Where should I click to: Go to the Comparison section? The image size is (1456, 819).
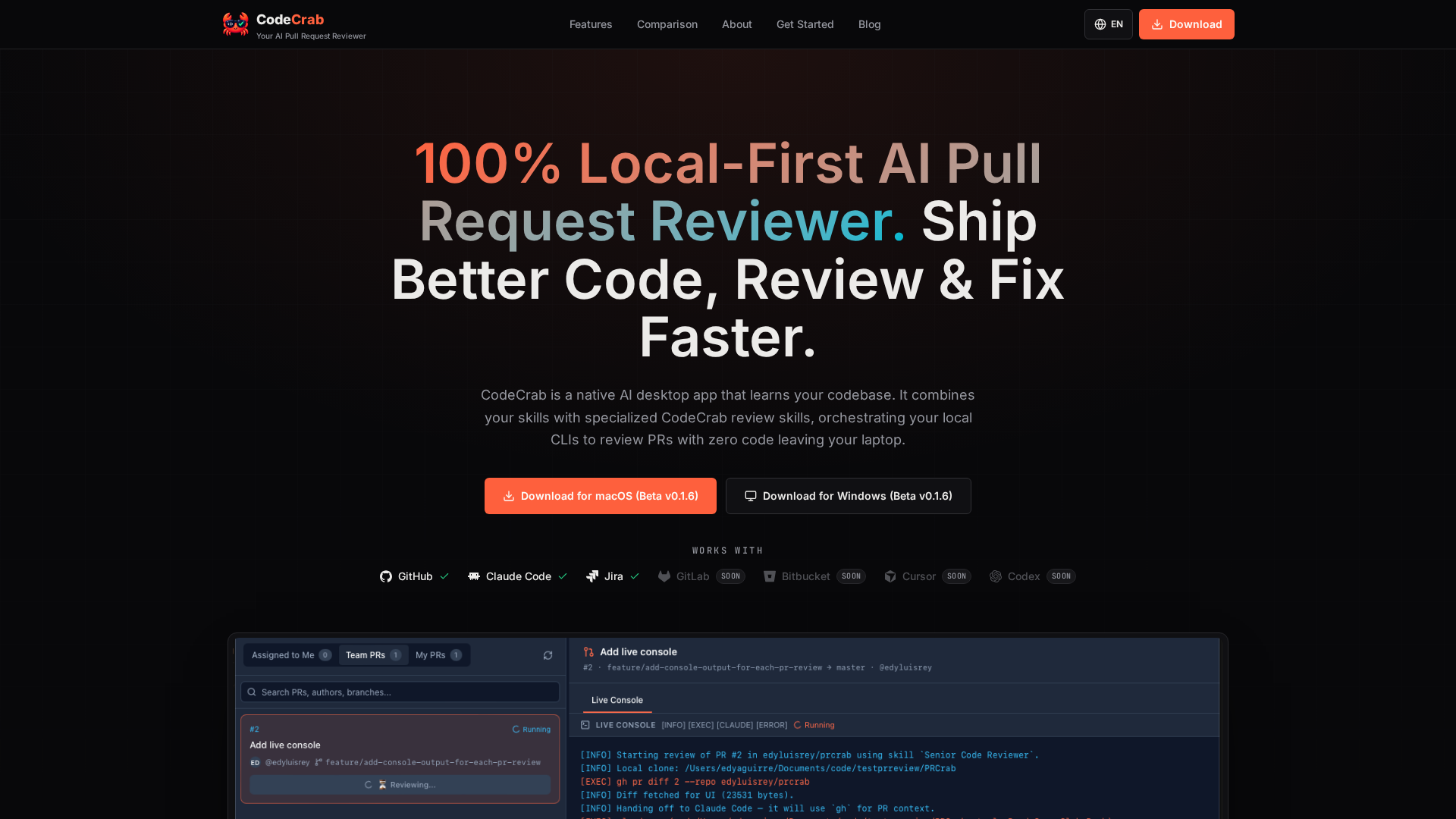tap(667, 24)
